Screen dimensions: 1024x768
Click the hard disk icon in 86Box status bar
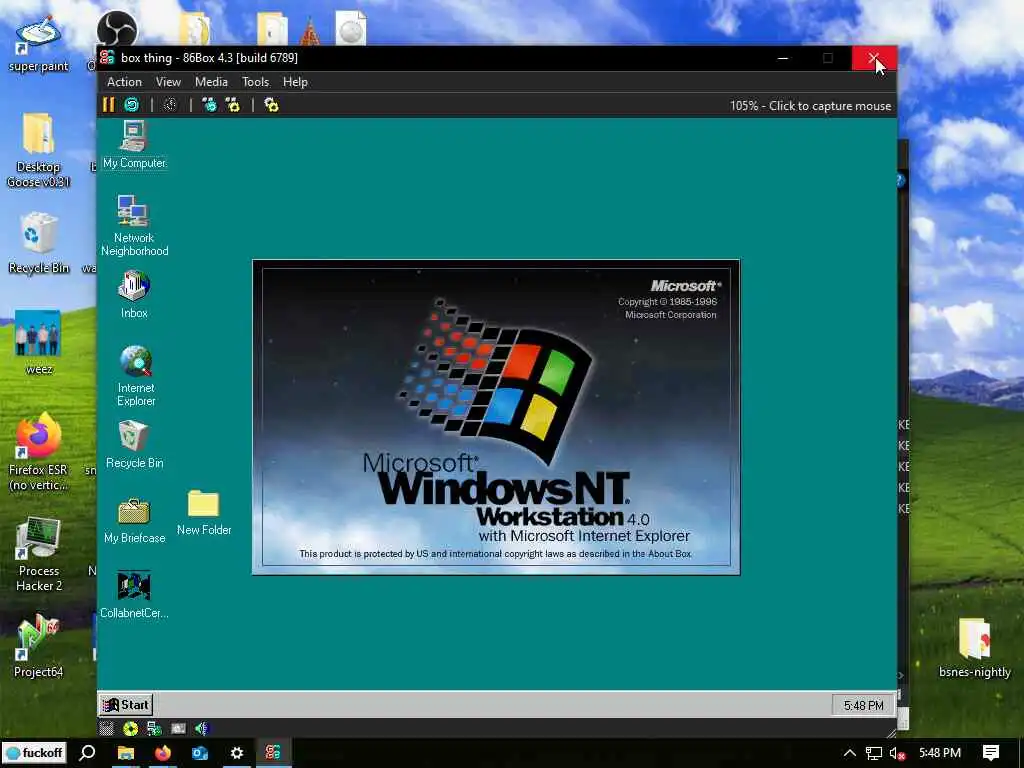tap(178, 728)
